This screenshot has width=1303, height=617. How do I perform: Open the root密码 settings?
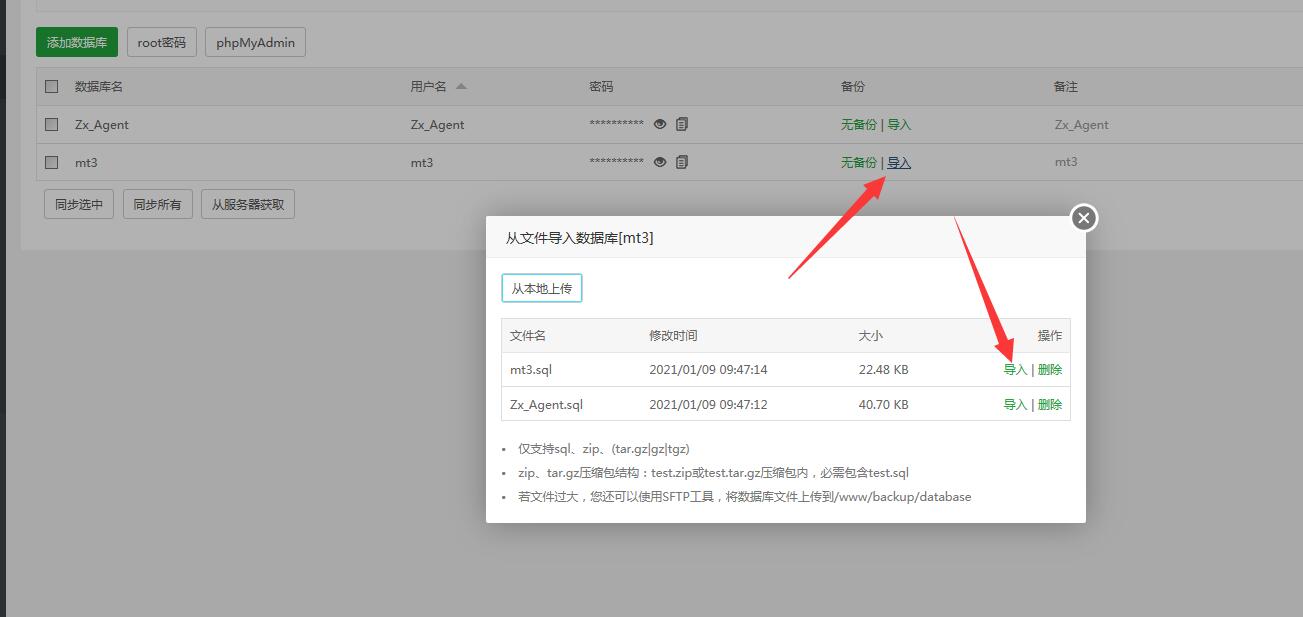tap(162, 43)
